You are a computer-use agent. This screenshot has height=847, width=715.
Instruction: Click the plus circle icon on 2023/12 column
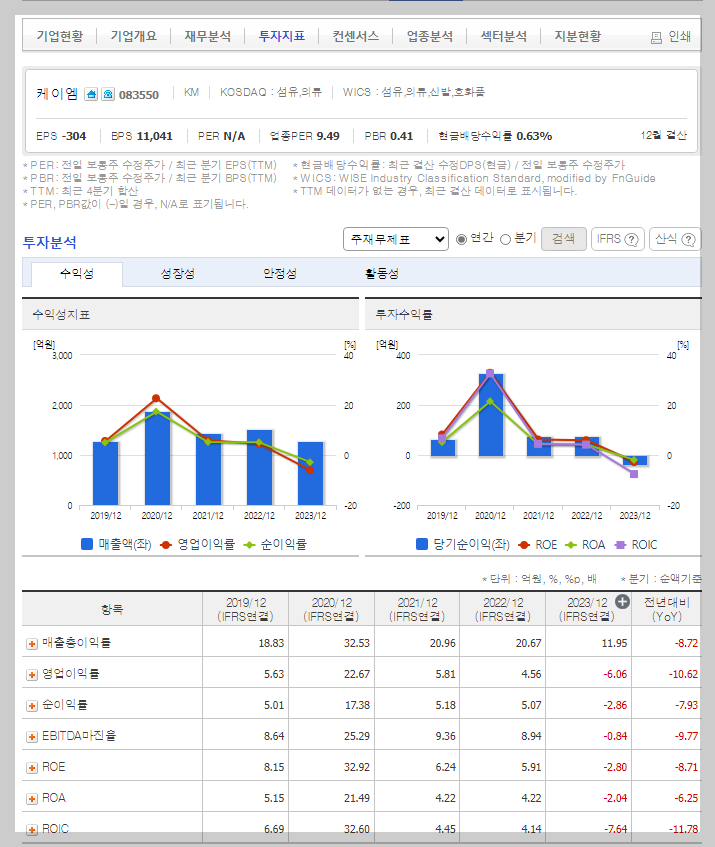(x=622, y=602)
